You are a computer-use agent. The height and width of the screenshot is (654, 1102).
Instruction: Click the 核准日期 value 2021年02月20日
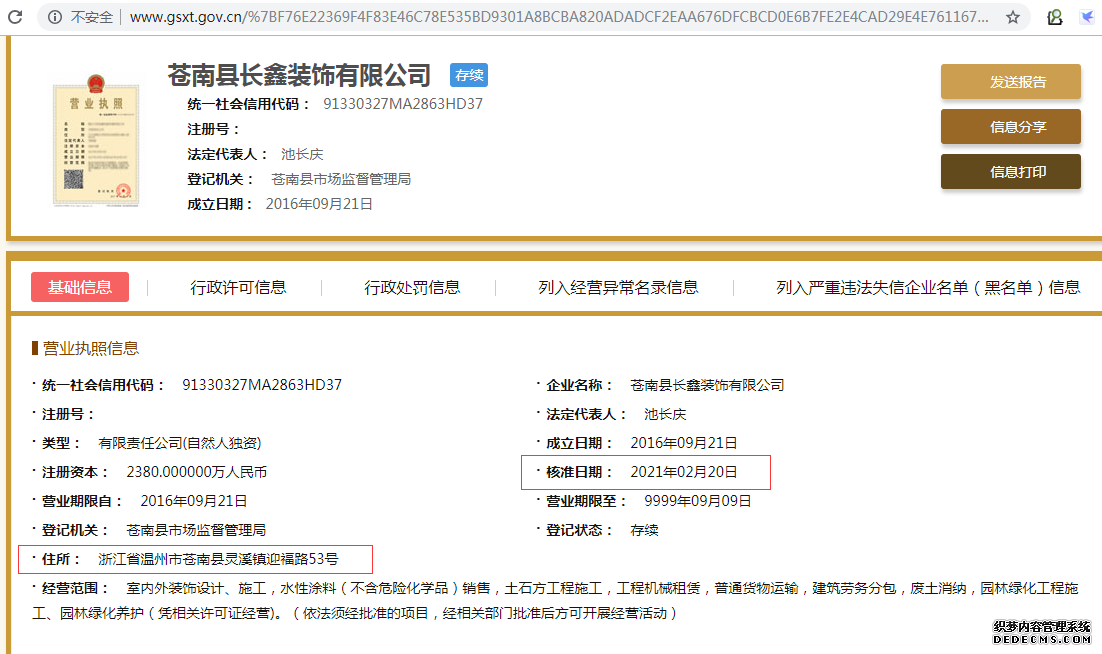[x=683, y=471]
